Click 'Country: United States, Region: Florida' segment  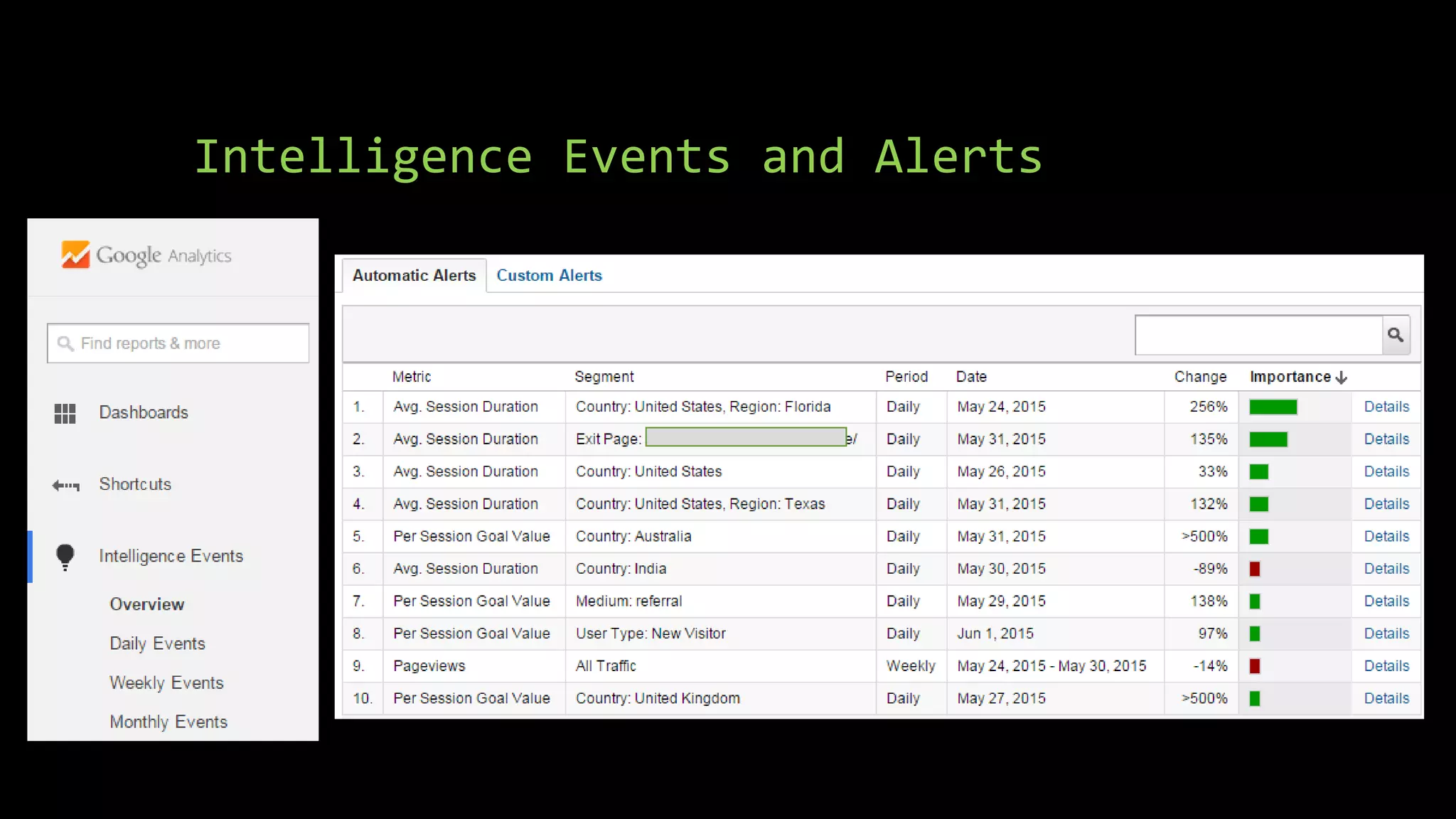coord(703,407)
